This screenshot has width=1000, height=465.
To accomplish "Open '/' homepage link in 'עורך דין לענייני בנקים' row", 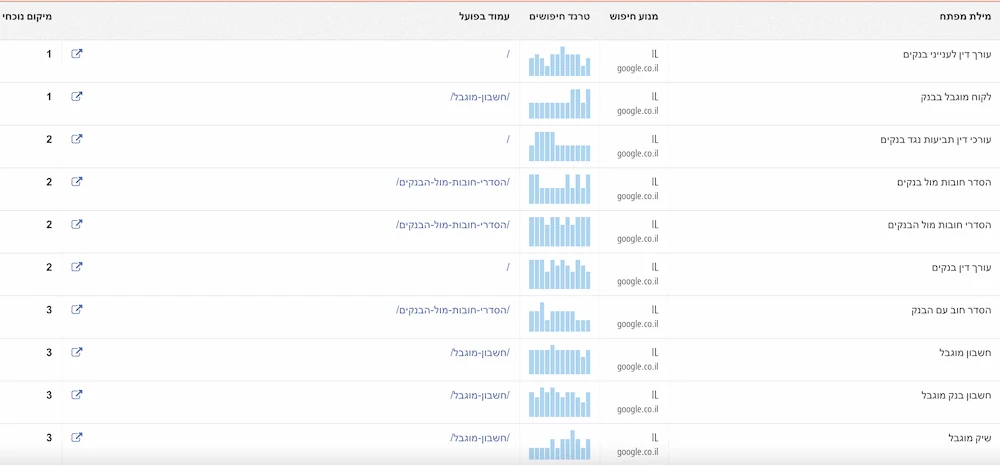I will [x=508, y=54].
